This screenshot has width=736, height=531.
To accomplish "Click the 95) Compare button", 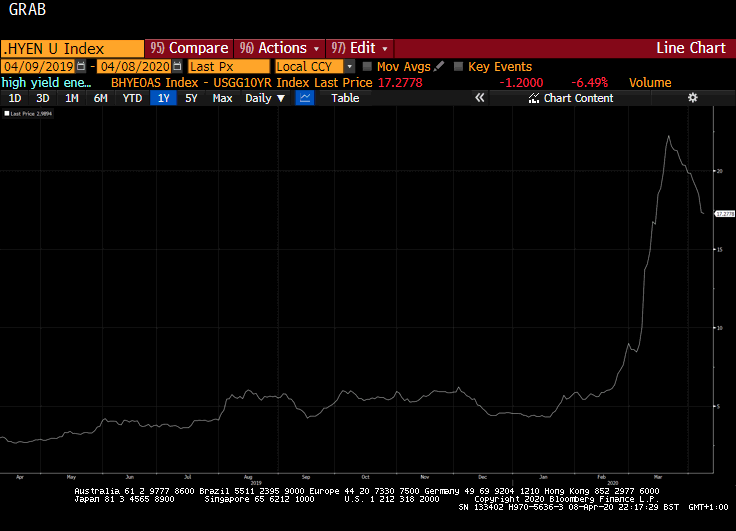I will [x=189, y=48].
